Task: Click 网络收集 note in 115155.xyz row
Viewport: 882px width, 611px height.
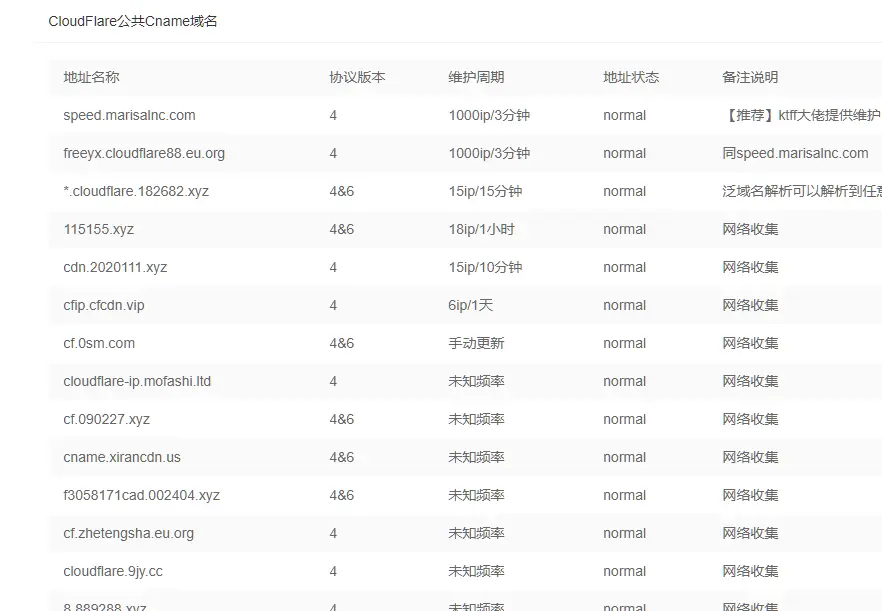Action: coord(750,230)
